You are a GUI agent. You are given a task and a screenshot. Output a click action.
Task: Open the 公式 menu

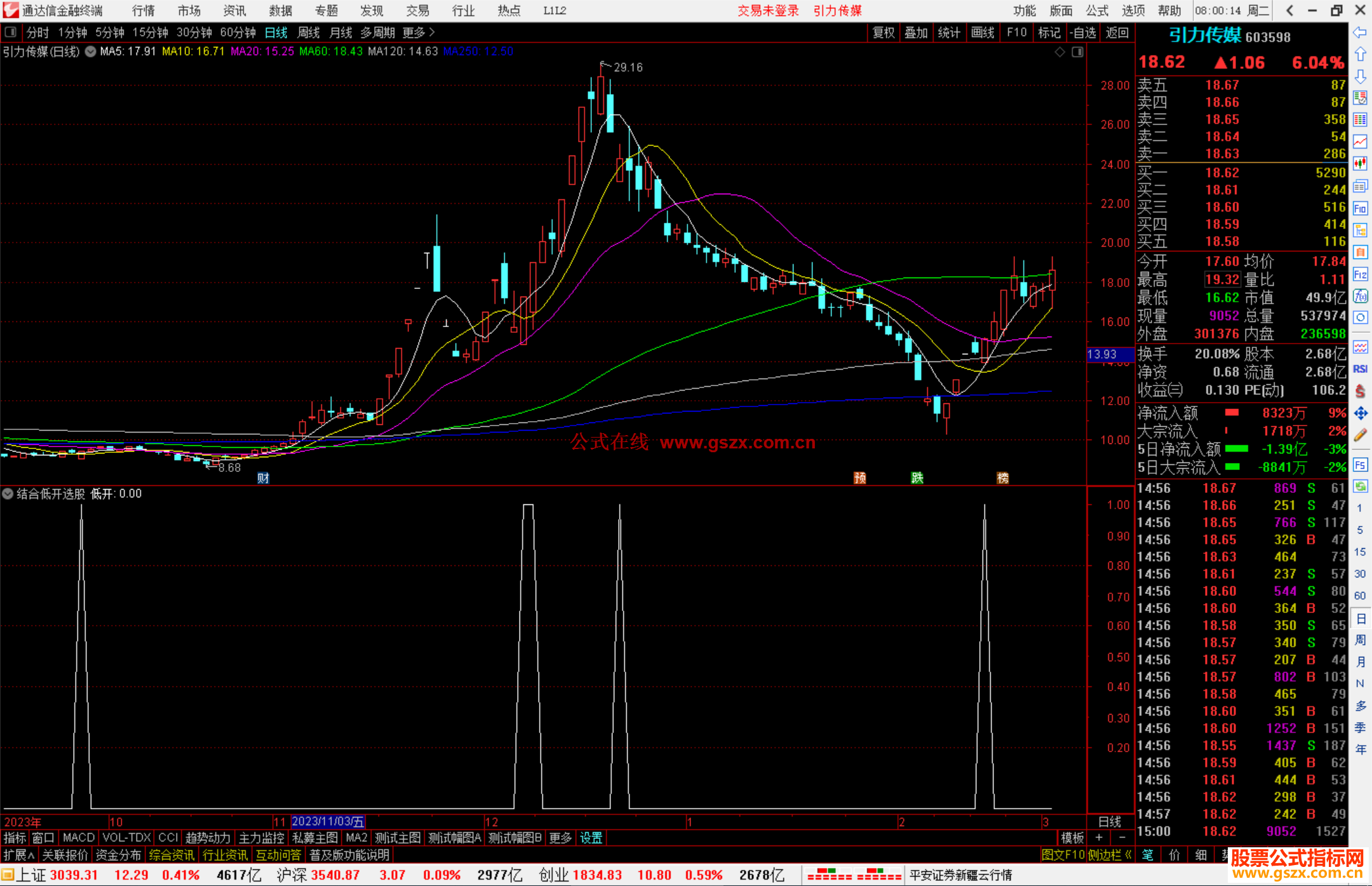1096,11
